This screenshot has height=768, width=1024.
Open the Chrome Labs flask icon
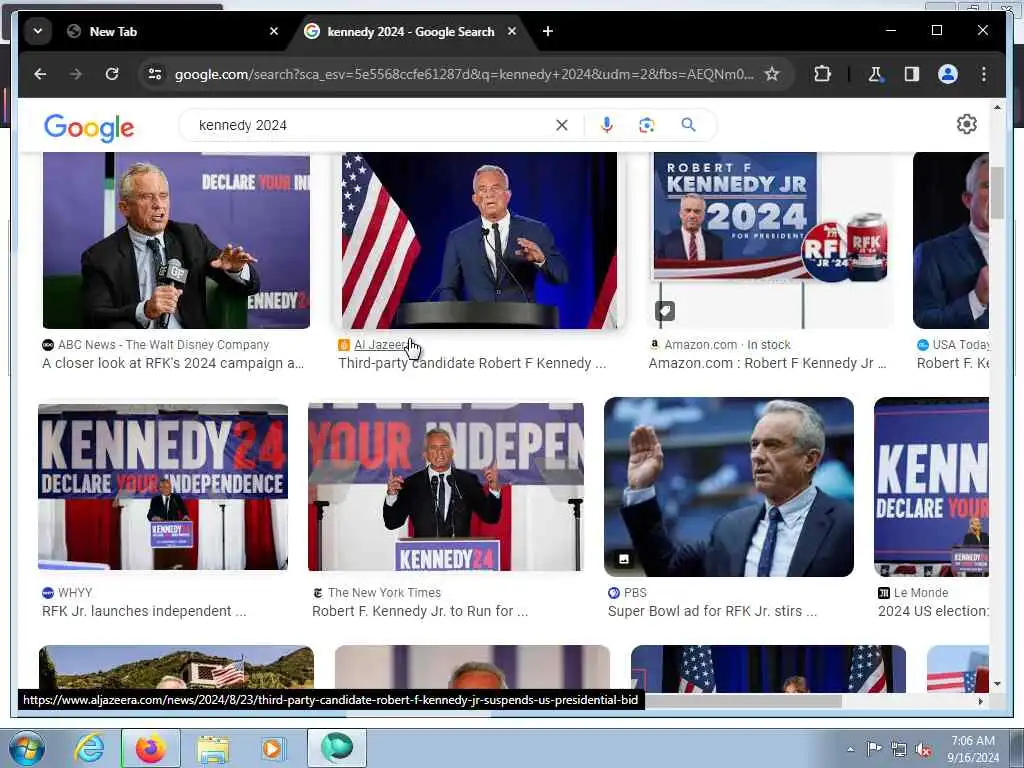point(875,74)
